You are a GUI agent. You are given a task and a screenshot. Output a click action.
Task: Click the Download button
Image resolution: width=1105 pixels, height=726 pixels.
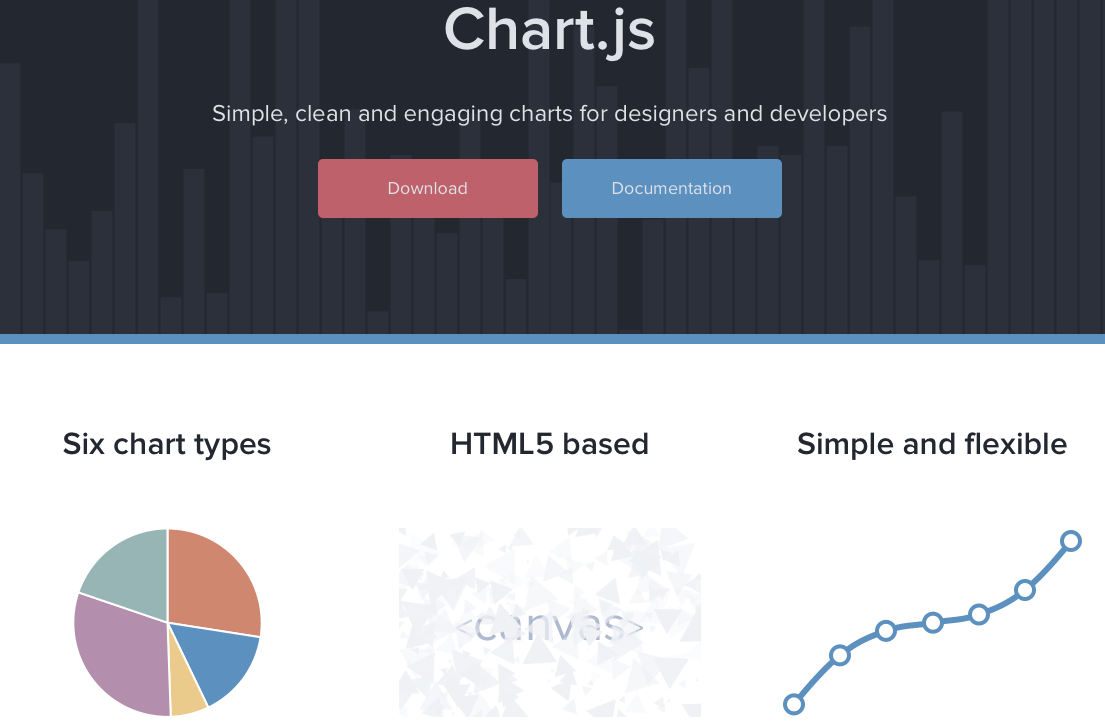427,188
